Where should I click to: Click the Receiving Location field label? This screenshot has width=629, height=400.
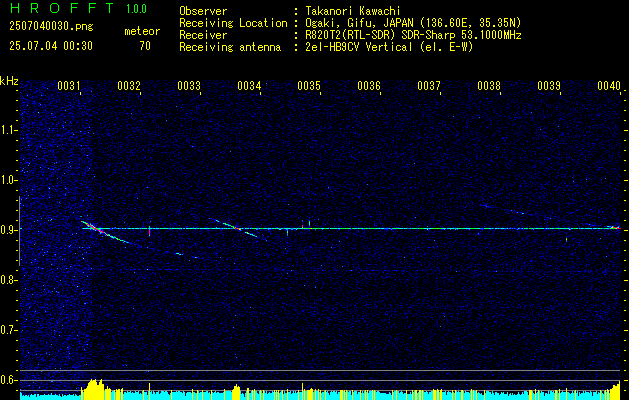[x=233, y=23]
